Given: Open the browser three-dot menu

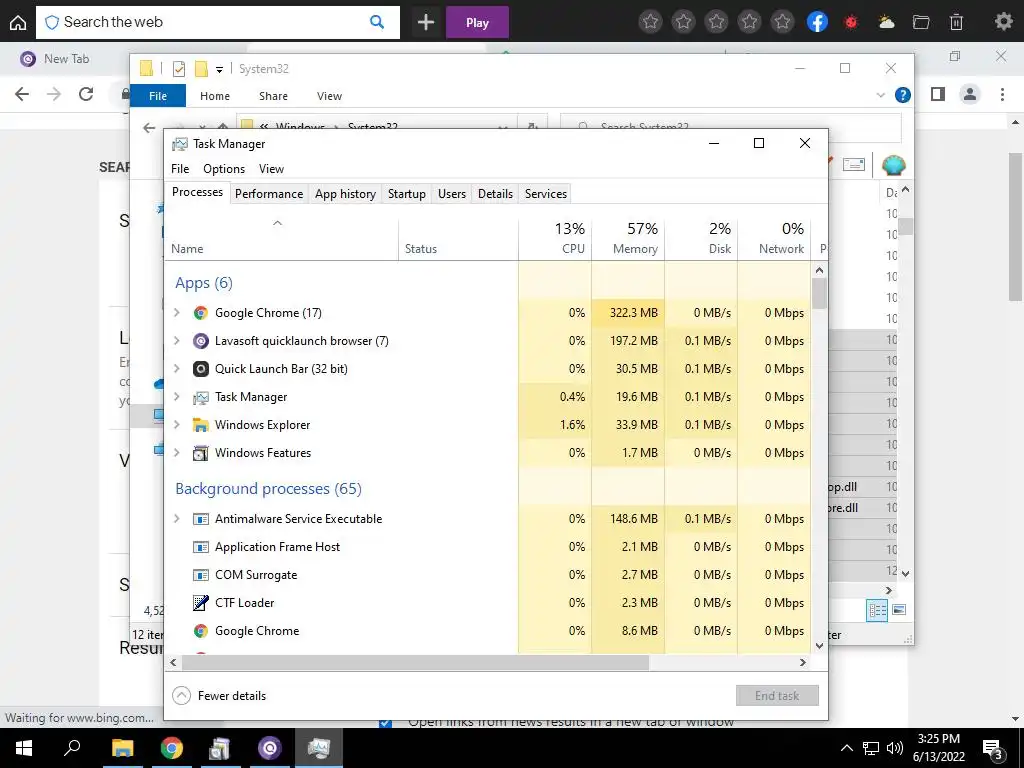Looking at the screenshot, I should pos(1002,94).
